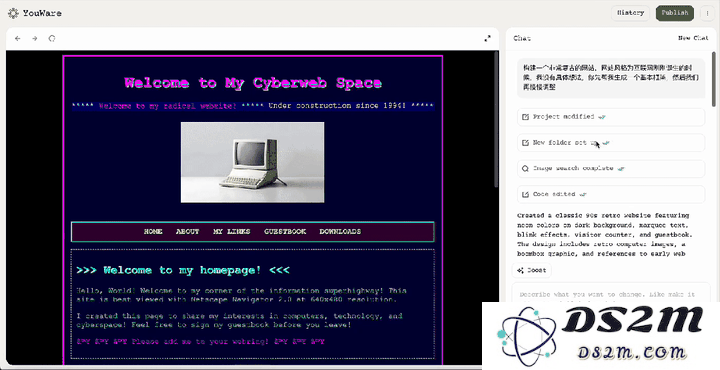Click the 'Please add me to your webring' text
The width and height of the screenshot is (720, 370).
click(201, 342)
